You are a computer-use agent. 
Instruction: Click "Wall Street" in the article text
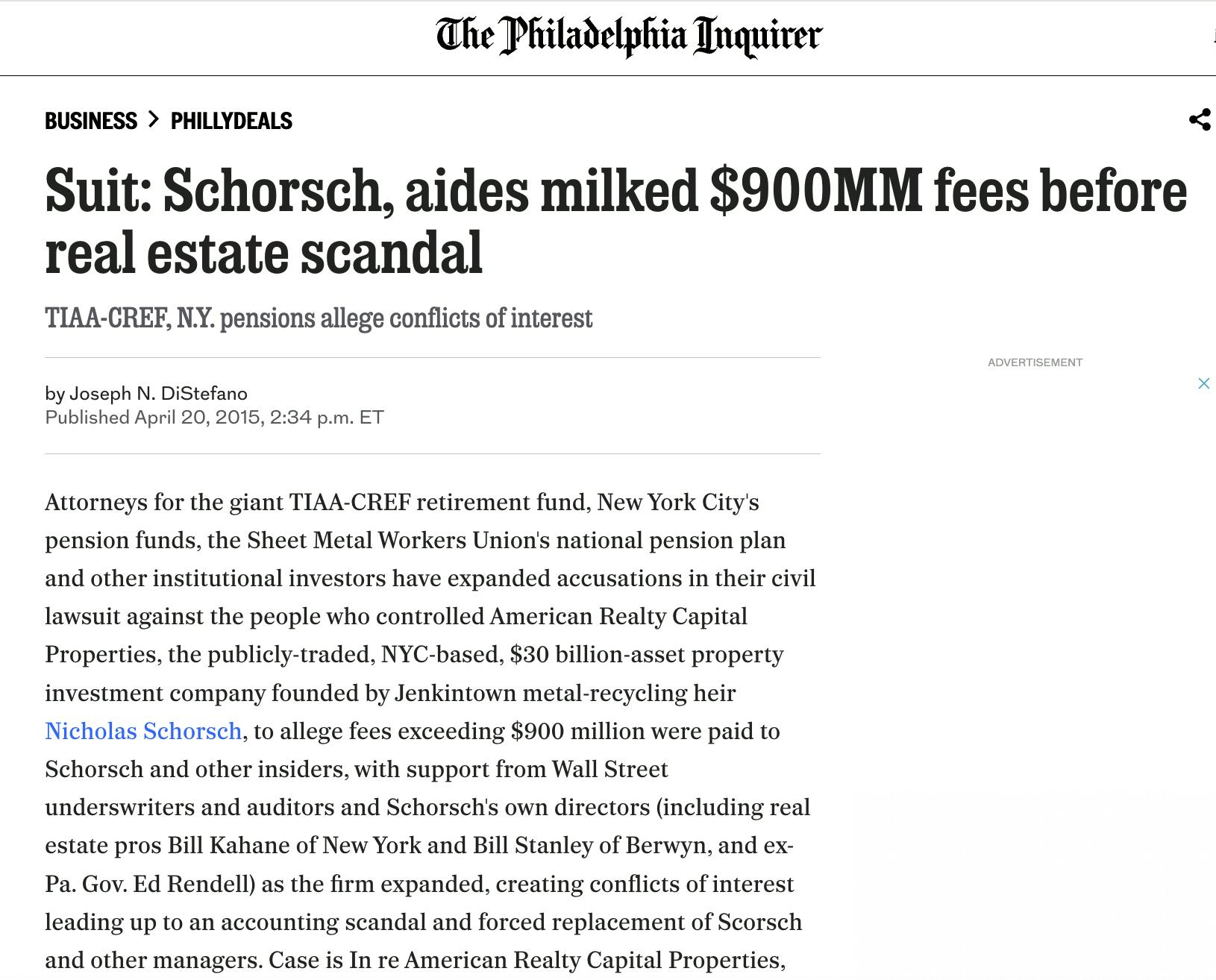pos(609,769)
